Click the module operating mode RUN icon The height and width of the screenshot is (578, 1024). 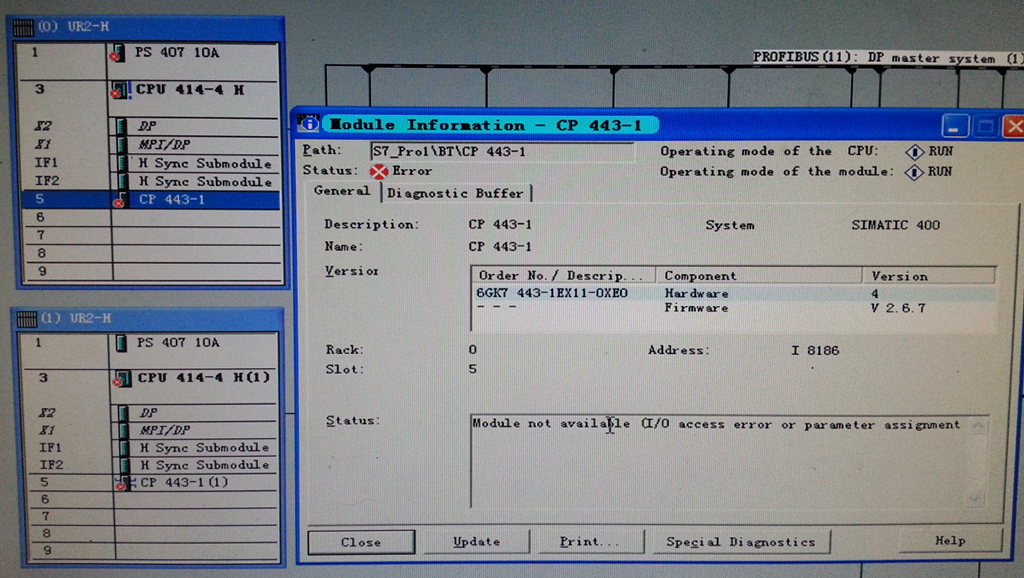(914, 172)
